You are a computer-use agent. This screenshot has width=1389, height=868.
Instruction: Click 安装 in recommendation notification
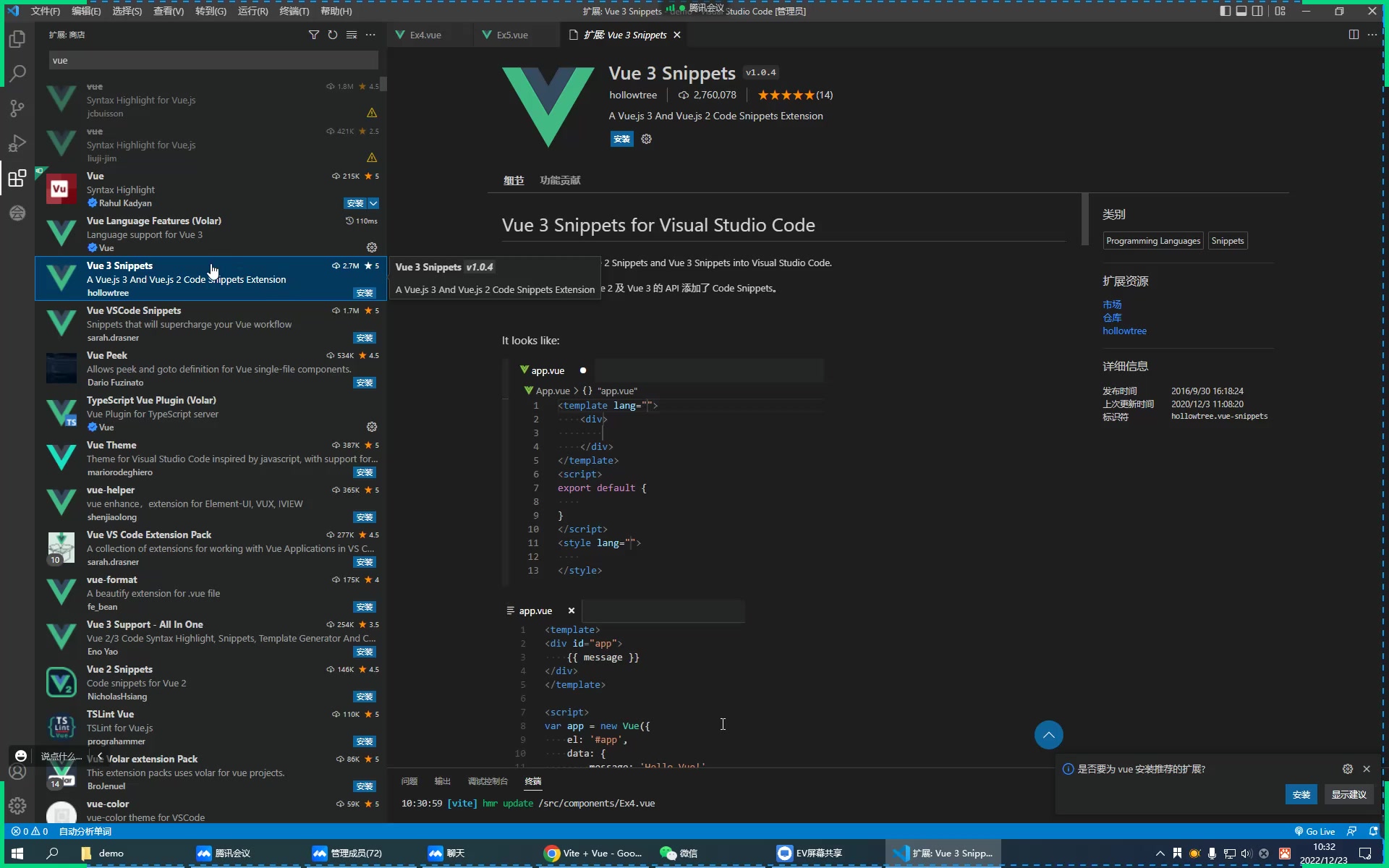pyautogui.click(x=1301, y=794)
